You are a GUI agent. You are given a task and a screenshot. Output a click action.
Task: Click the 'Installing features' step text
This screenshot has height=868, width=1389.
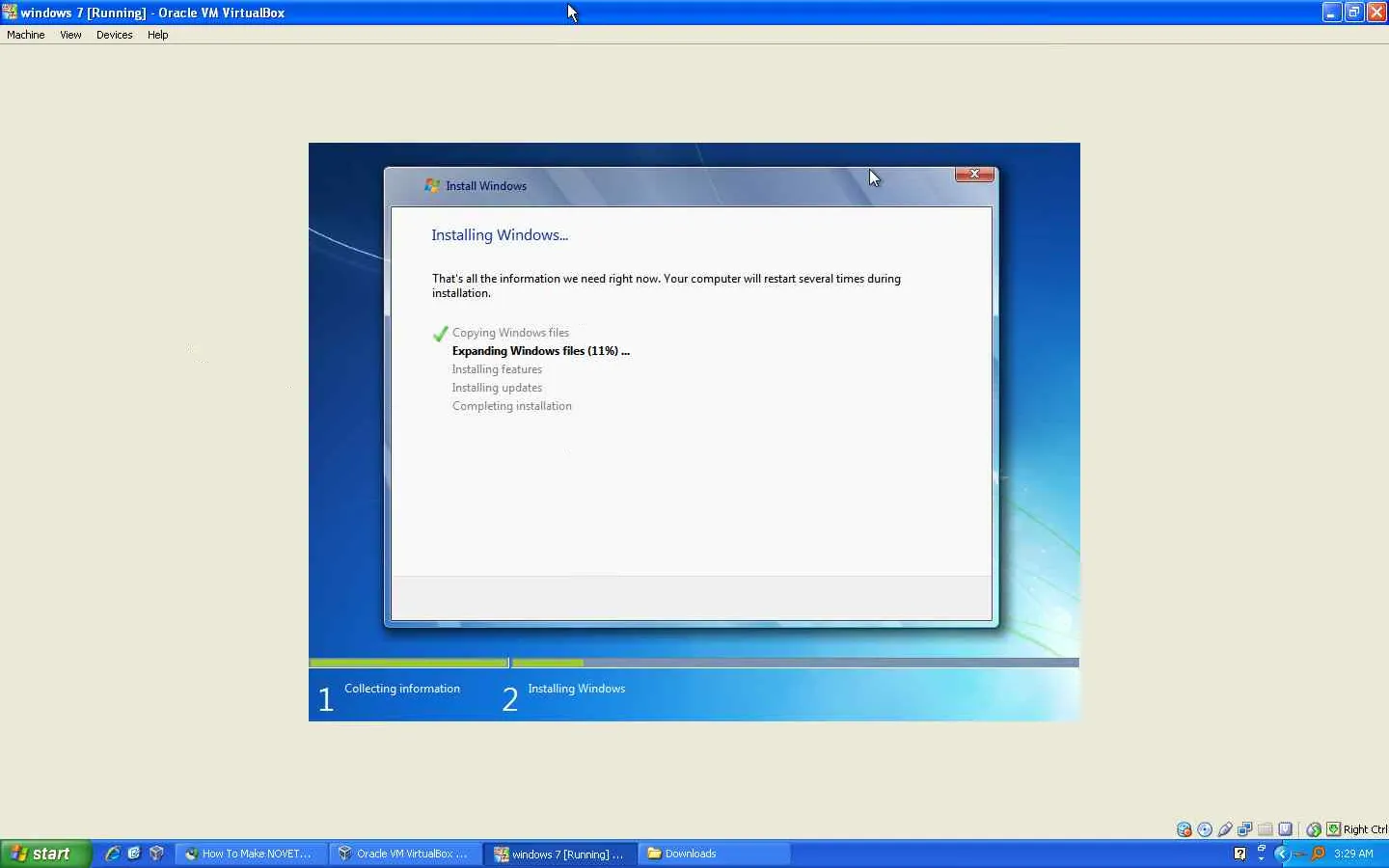pyautogui.click(x=497, y=369)
